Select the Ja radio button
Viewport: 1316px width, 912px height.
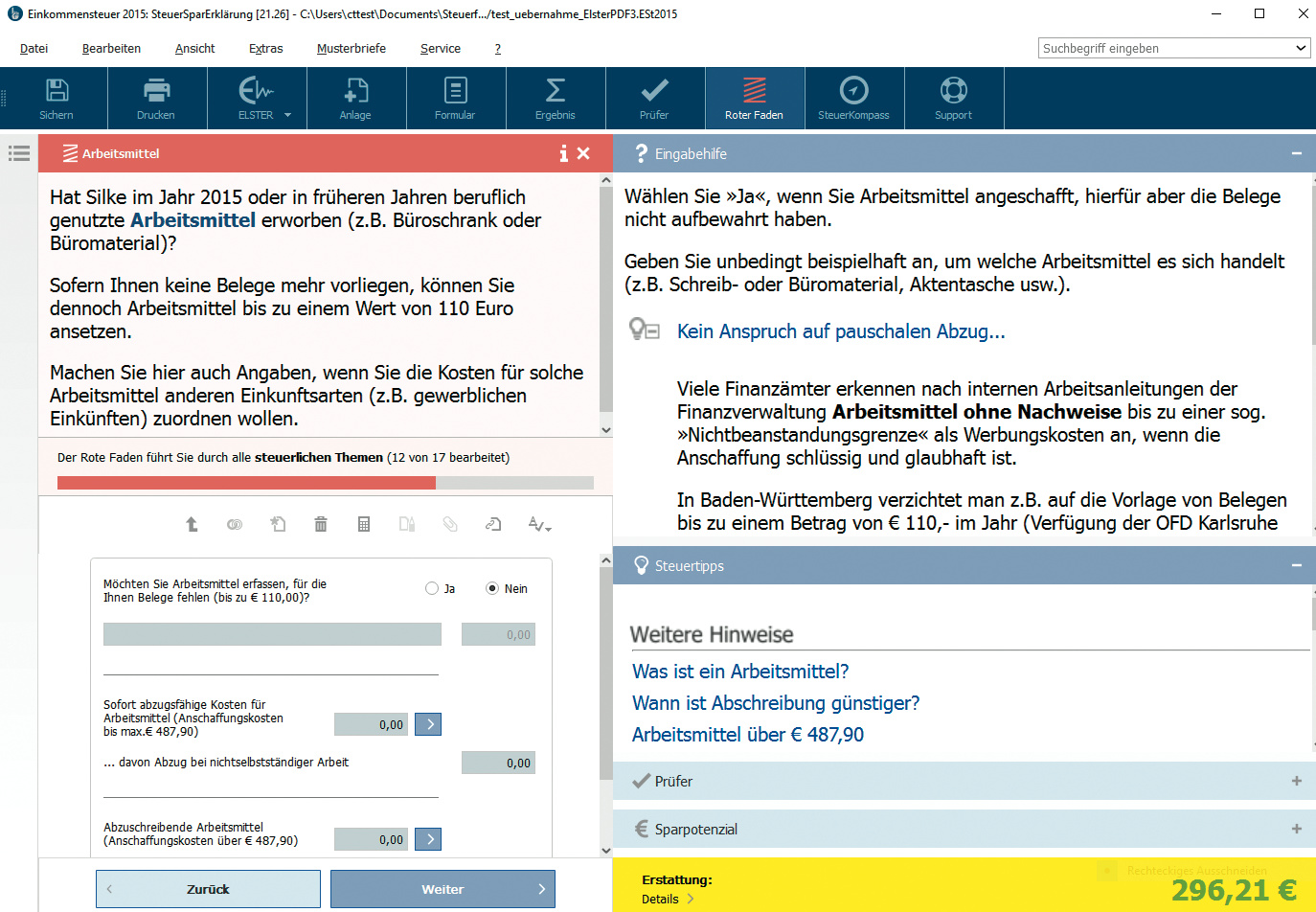[432, 588]
